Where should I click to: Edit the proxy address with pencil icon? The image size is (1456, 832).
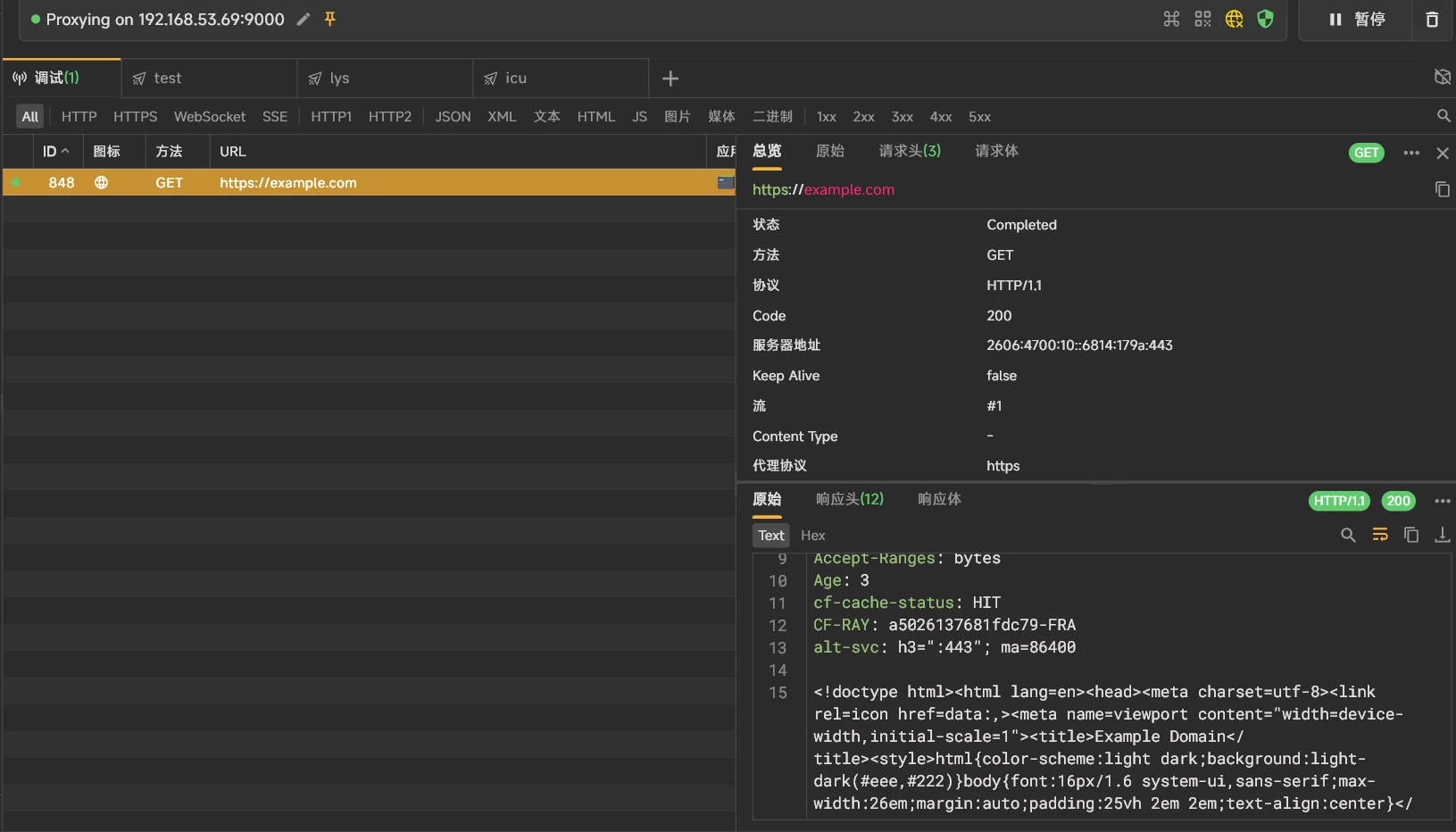coord(304,19)
